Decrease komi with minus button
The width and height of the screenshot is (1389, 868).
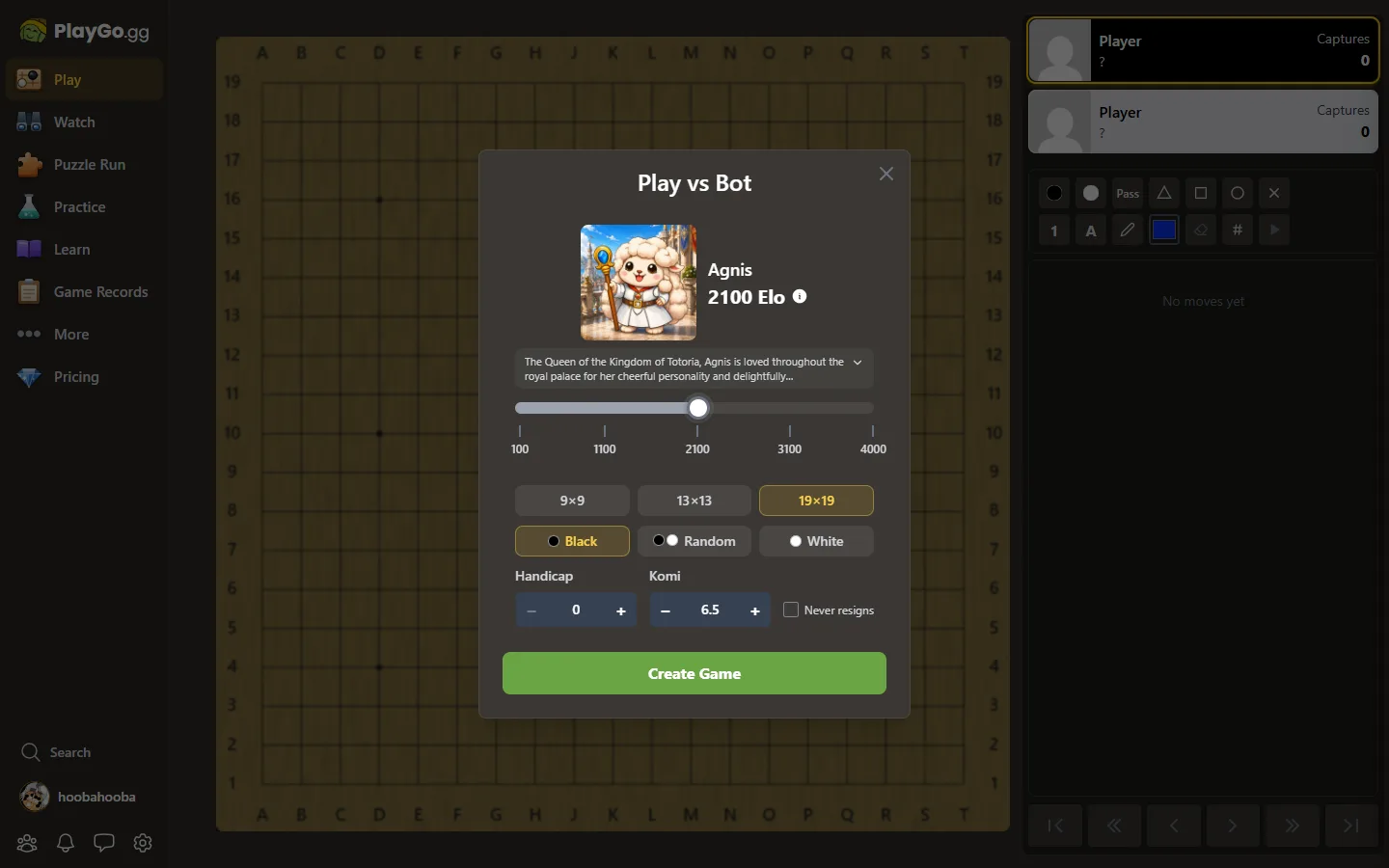click(666, 610)
